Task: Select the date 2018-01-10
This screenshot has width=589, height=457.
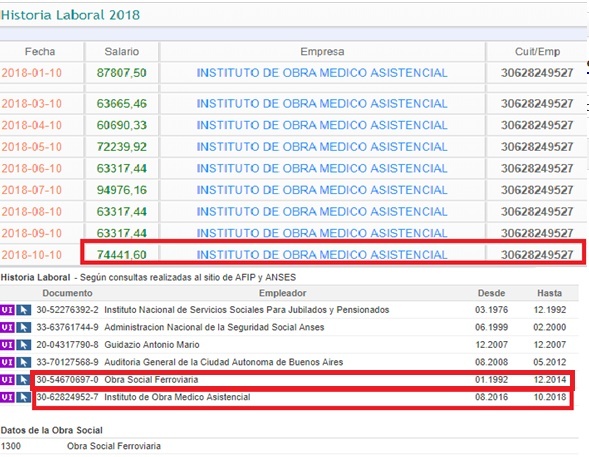Action: pyautogui.click(x=32, y=73)
